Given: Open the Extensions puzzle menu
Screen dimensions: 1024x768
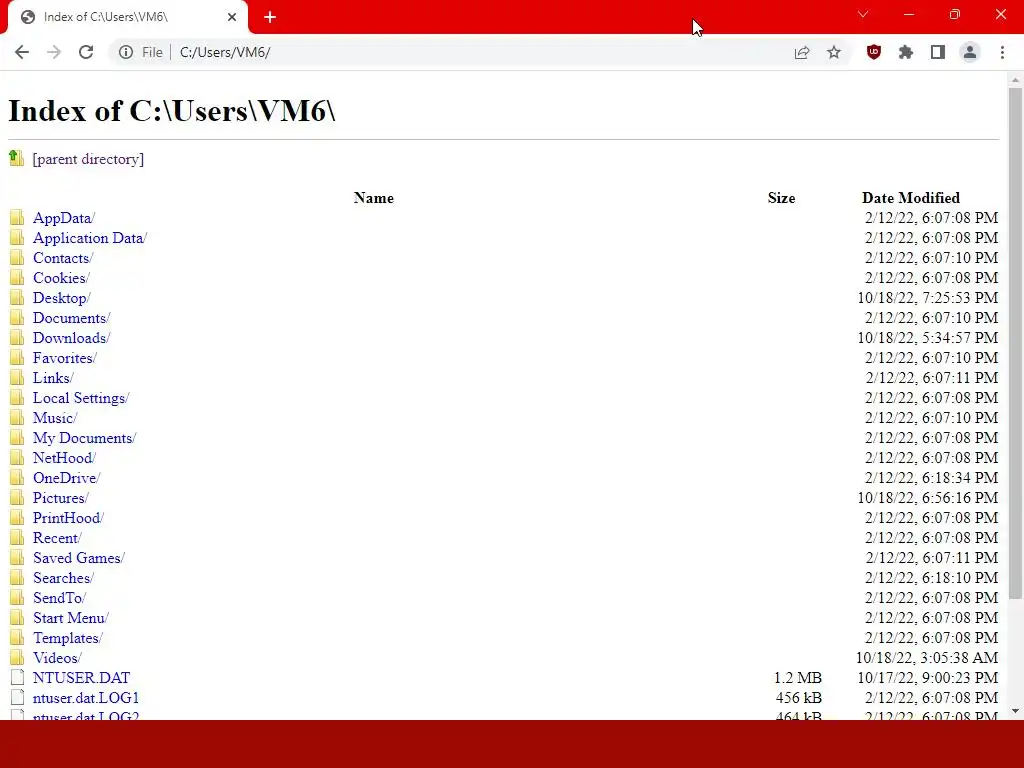Looking at the screenshot, I should point(906,52).
